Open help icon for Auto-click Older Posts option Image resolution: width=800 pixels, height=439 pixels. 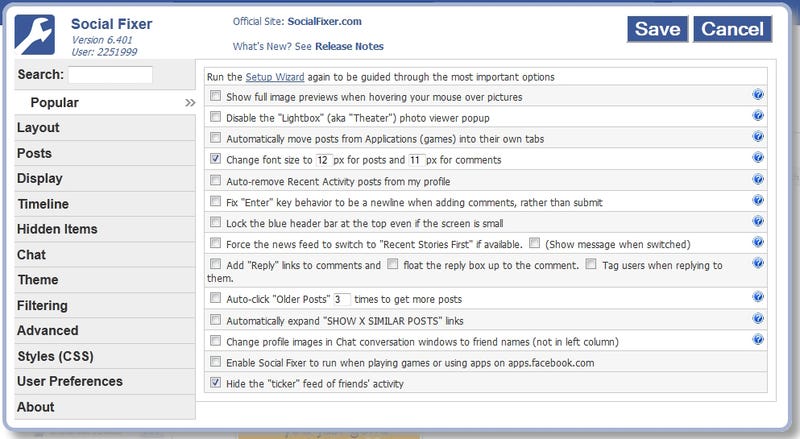click(758, 297)
